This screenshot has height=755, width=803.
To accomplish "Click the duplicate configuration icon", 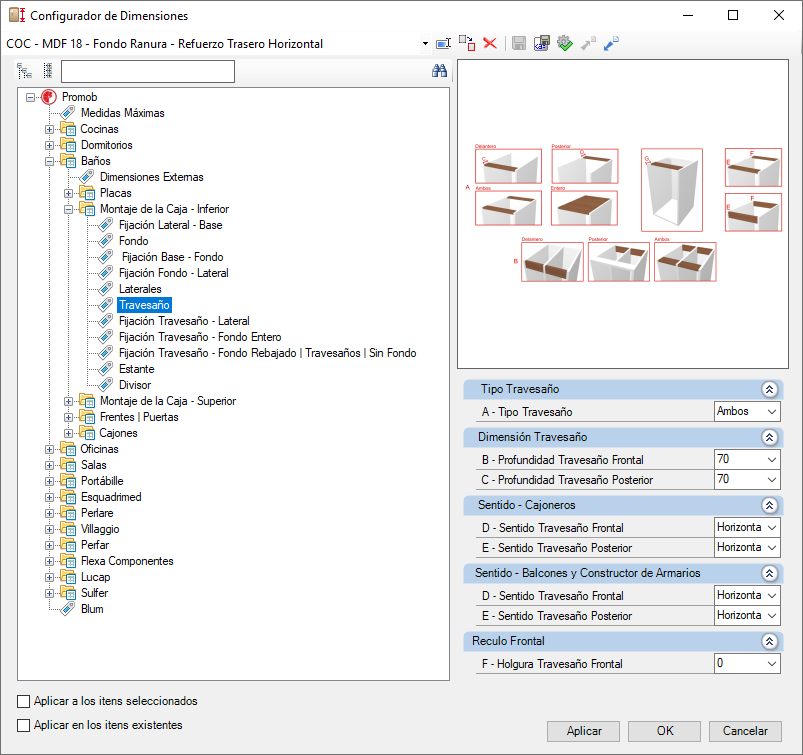I will pyautogui.click(x=467, y=43).
